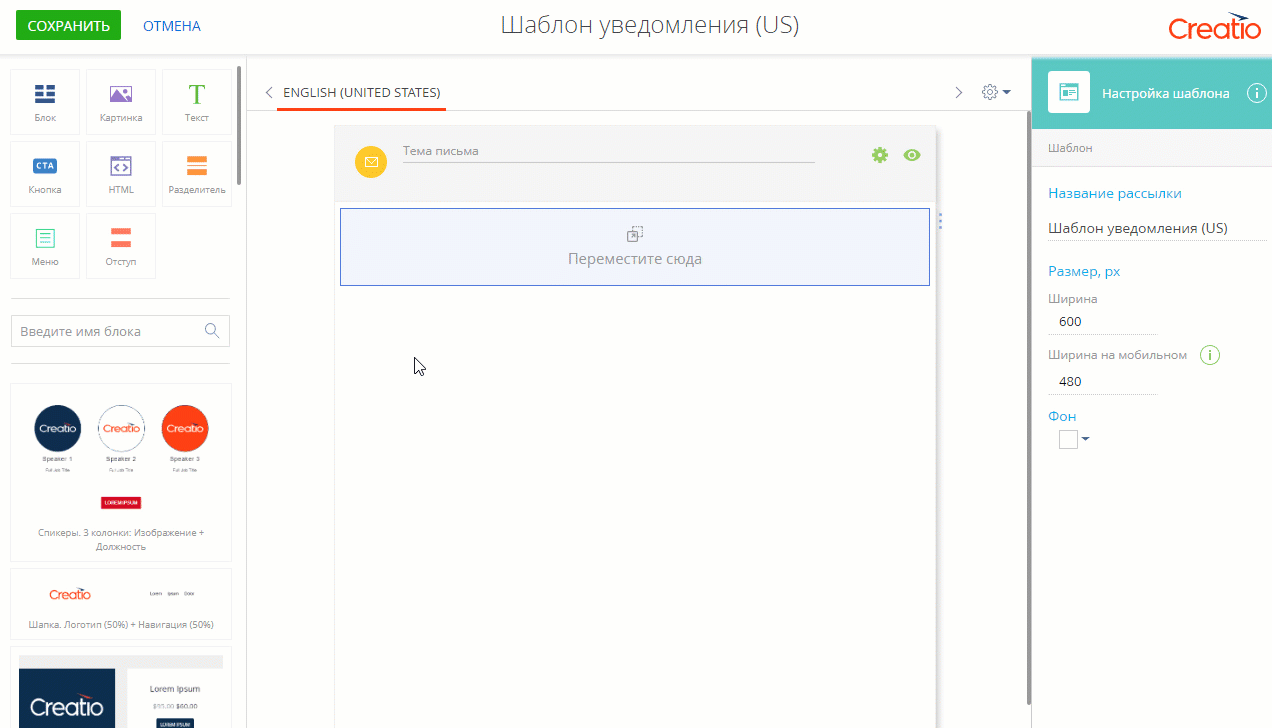Toggle the green eye preview icon
Image resolution: width=1272 pixels, height=728 pixels.
click(911, 155)
